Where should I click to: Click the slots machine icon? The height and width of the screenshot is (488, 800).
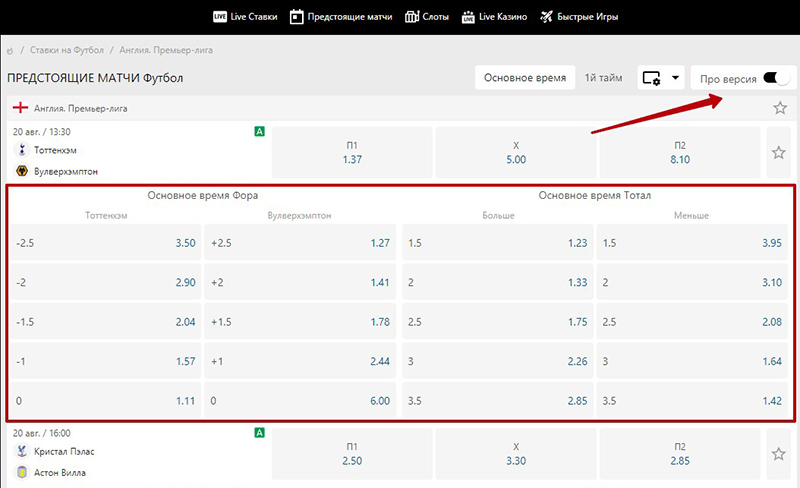(412, 17)
